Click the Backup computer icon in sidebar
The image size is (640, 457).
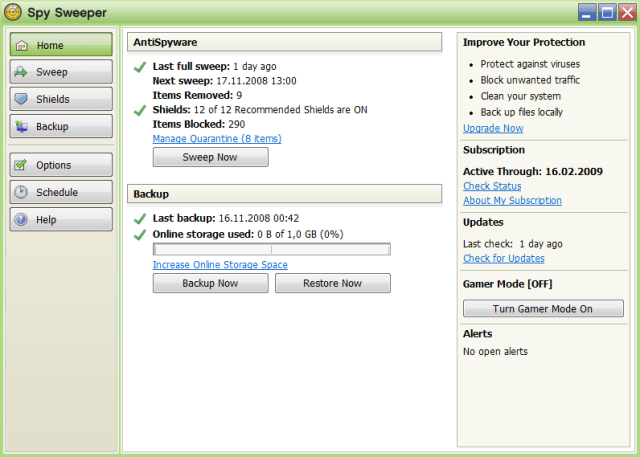pyautogui.click(x=22, y=127)
